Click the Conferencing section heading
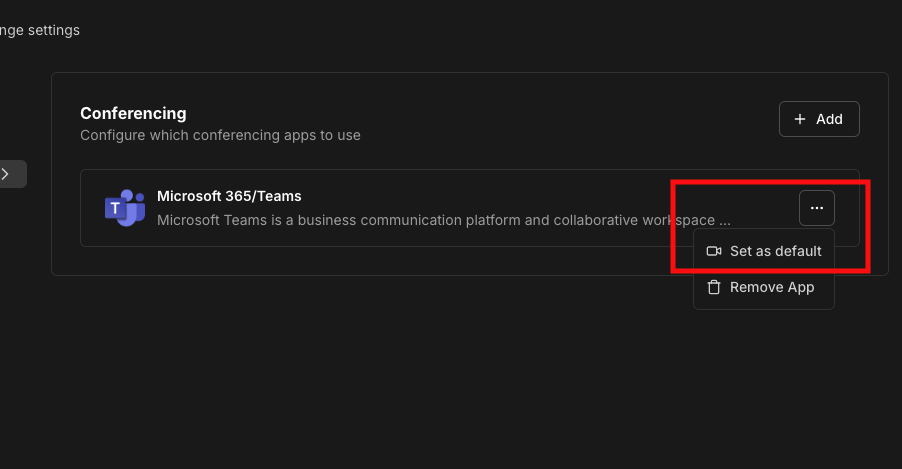 point(133,113)
